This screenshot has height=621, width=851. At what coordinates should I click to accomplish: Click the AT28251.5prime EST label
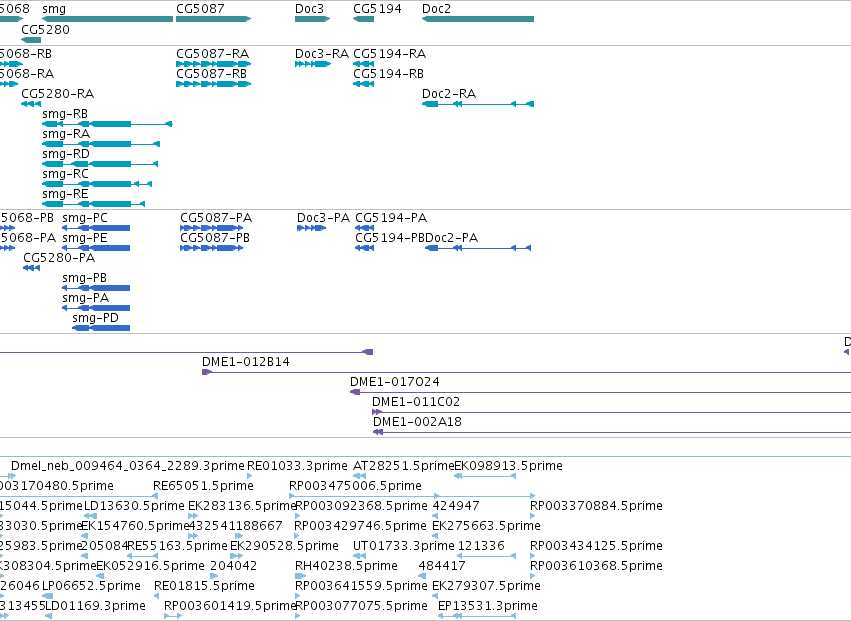(x=403, y=466)
